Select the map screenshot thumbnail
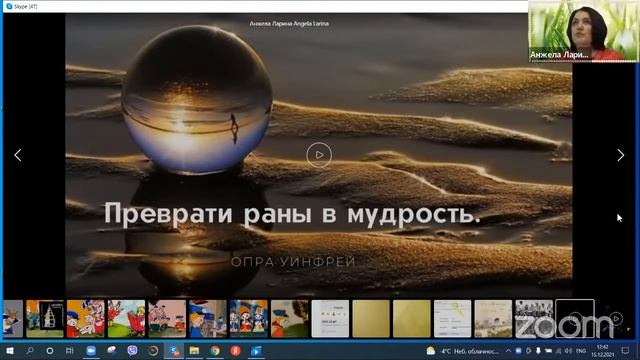Screen dimensions: 640x360 click(x=453, y=319)
